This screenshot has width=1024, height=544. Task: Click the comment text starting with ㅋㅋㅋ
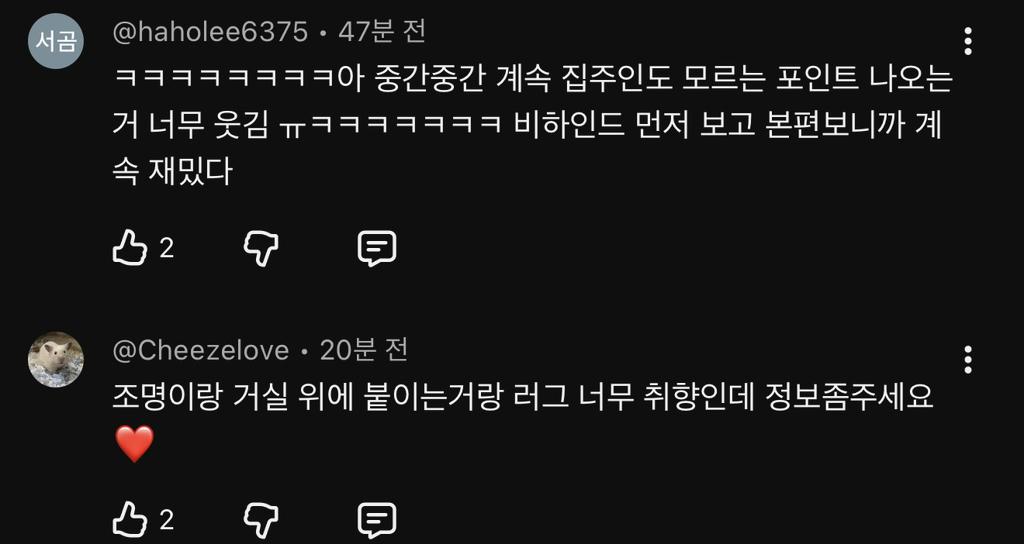[x=533, y=126]
